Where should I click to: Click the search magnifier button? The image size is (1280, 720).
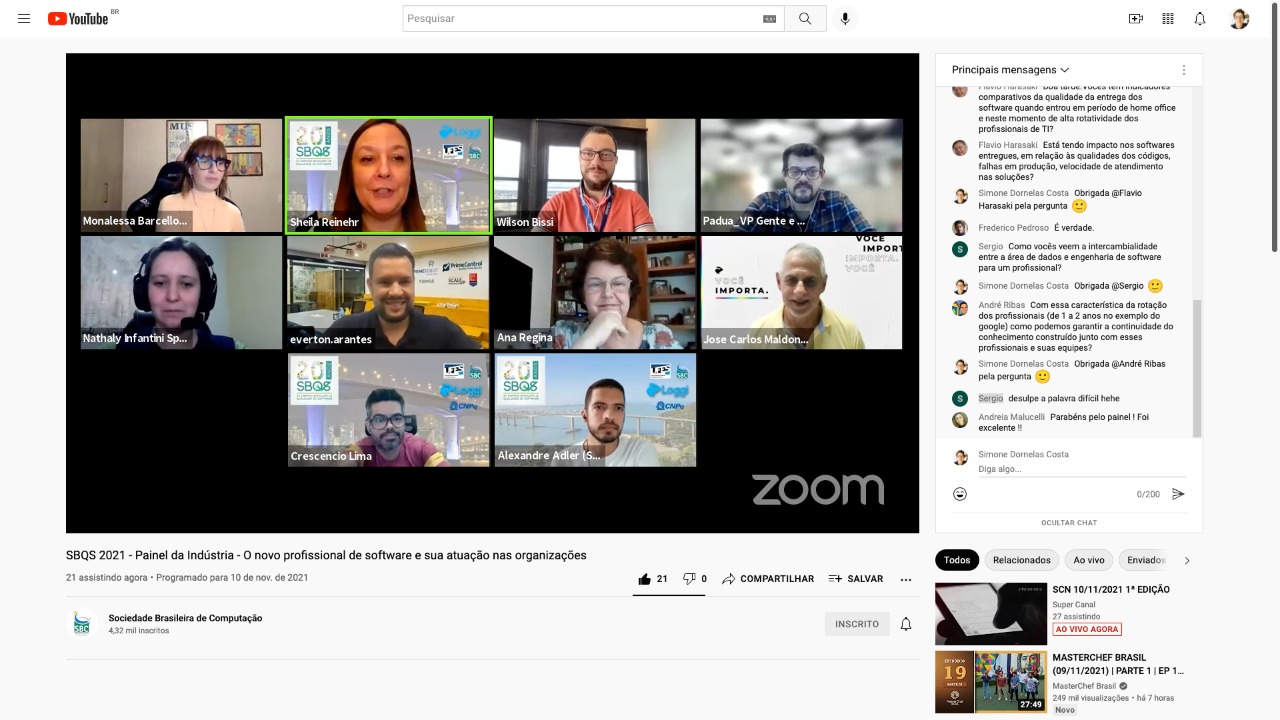coord(805,19)
